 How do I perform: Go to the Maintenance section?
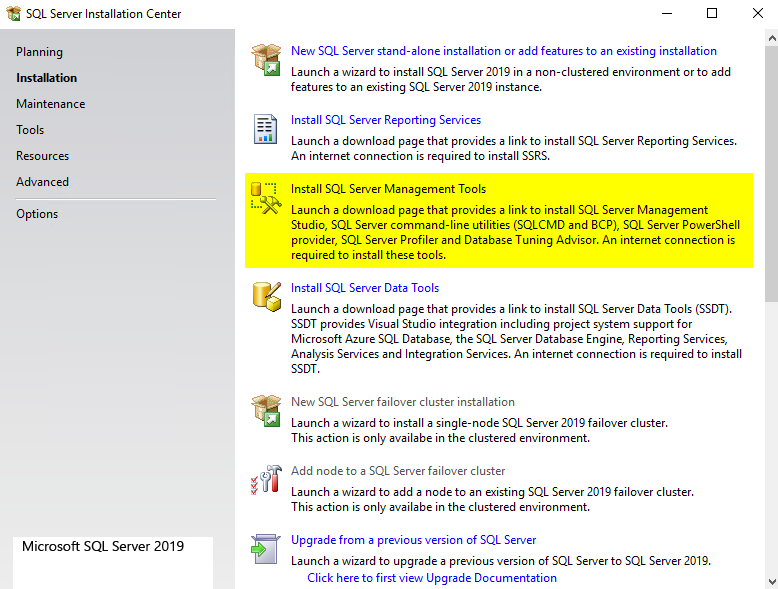pos(50,104)
